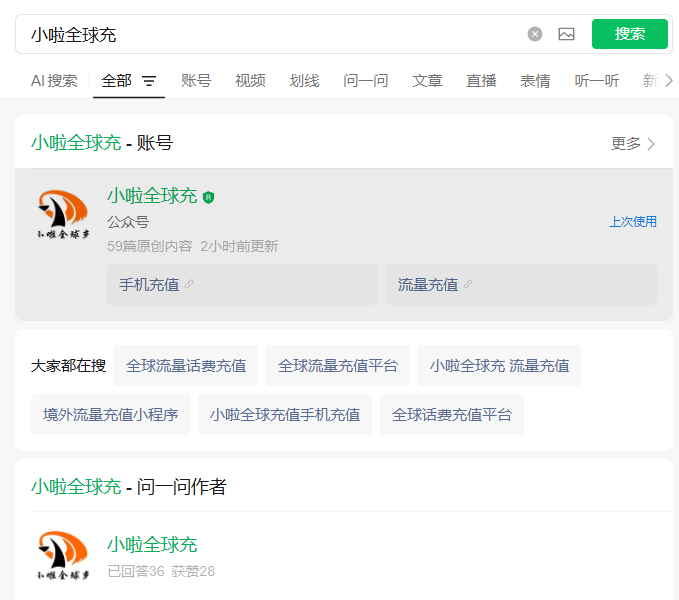Select the 全部 tab
Viewport: 679px width, 600px height.
tap(116, 81)
